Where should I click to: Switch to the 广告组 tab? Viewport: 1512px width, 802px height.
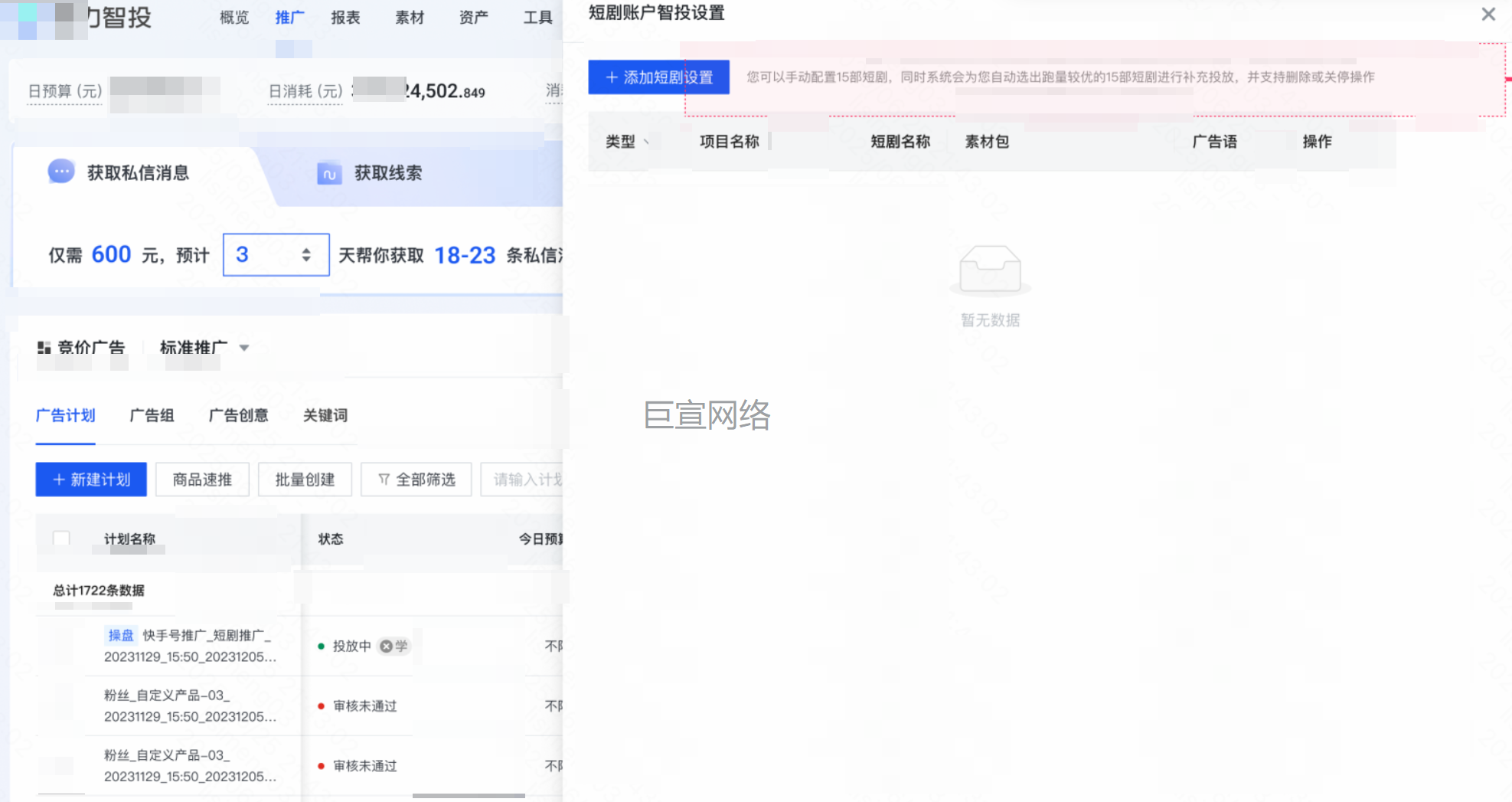[152, 415]
